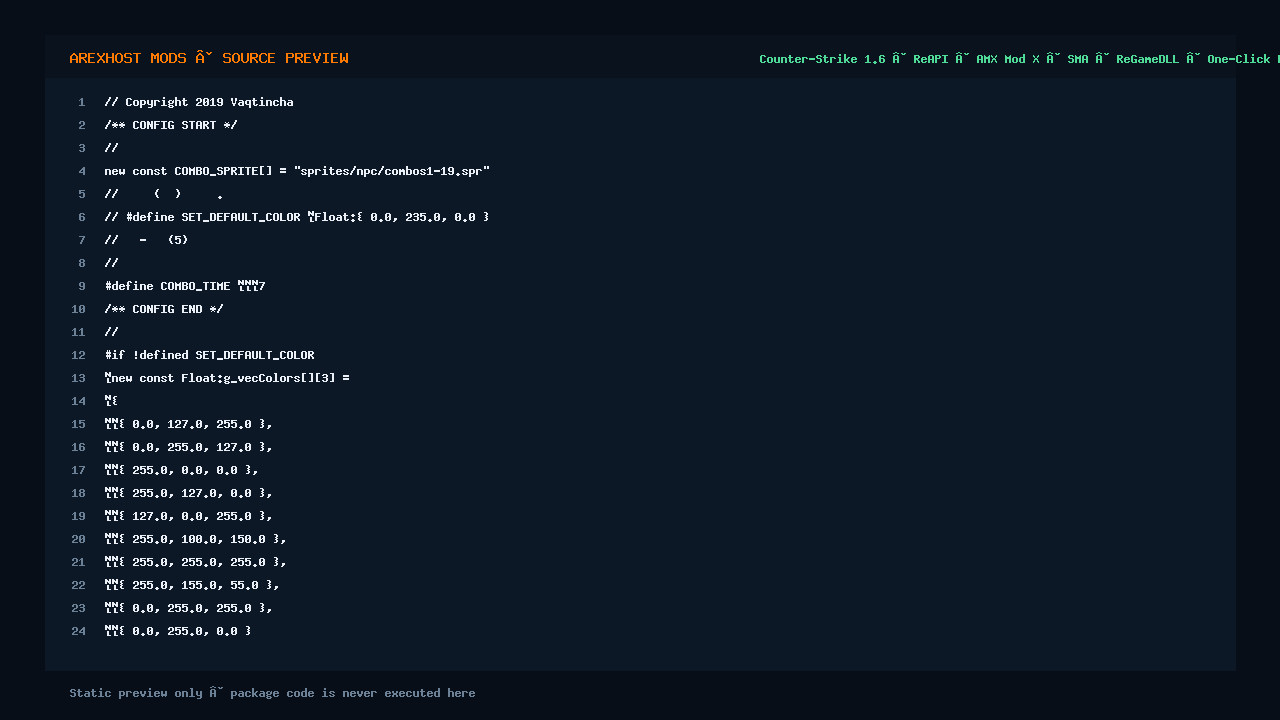Click the "Counter-Strike 1.6" tagline in the header
The width and height of the screenshot is (1280, 720).
pos(822,59)
